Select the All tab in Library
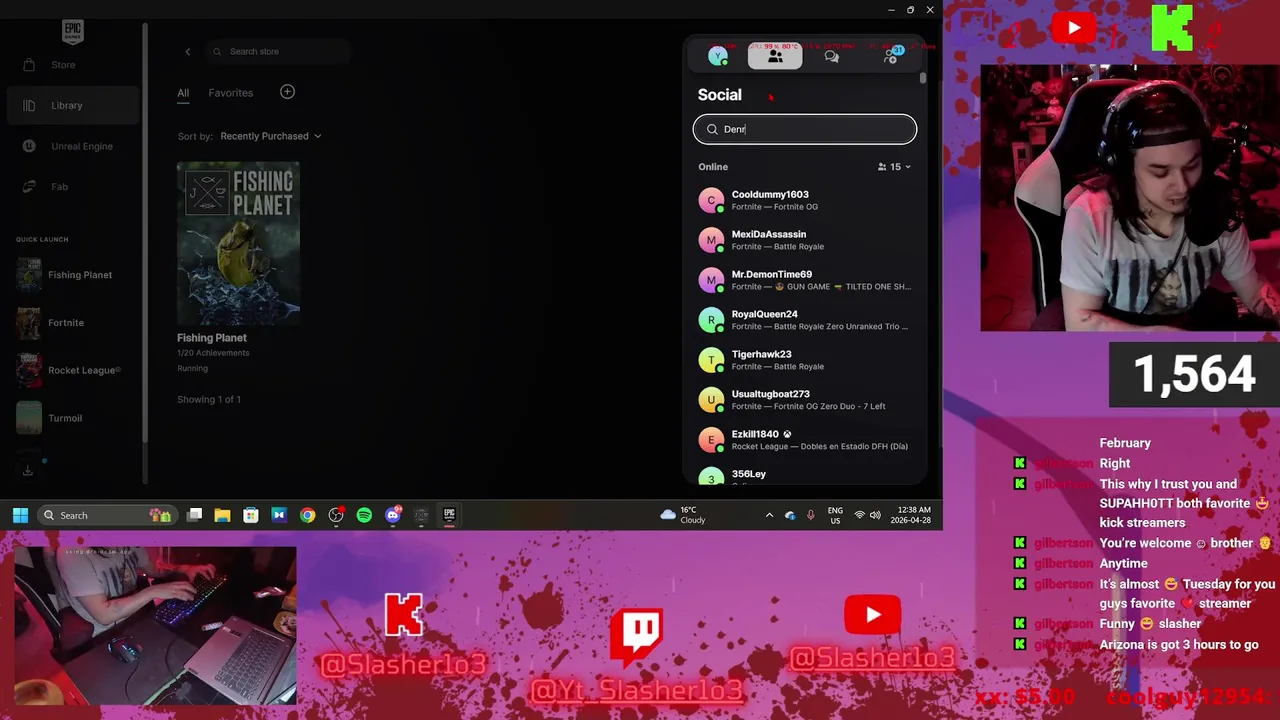This screenshot has height=720, width=1280. click(x=183, y=93)
